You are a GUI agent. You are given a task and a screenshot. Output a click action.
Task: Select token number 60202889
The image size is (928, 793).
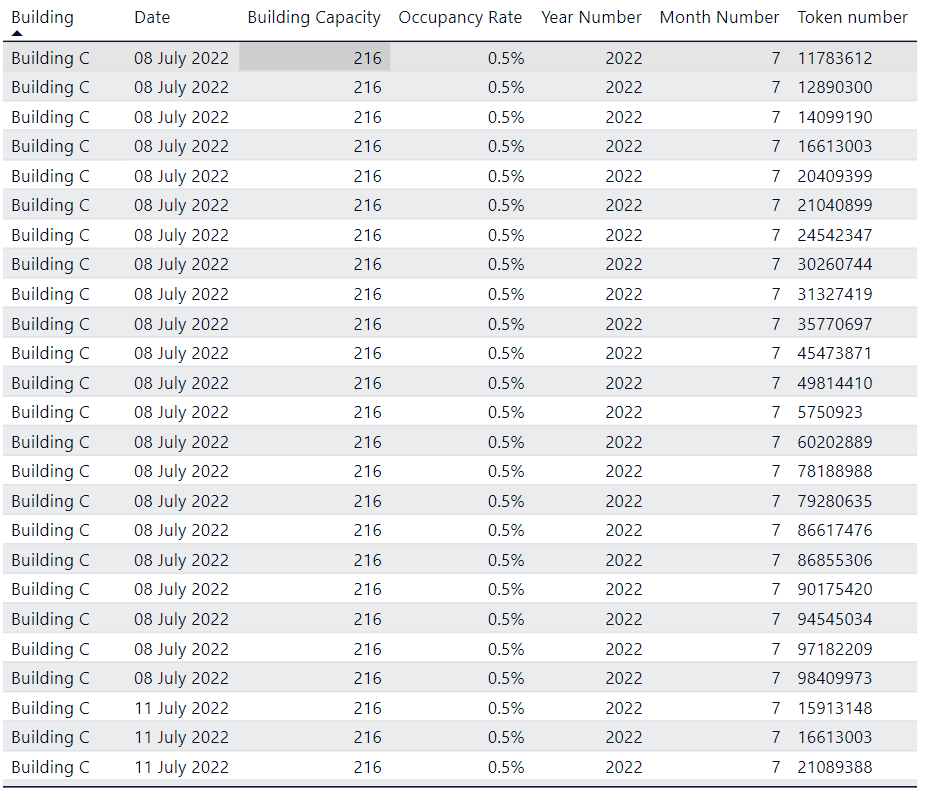pyautogui.click(x=834, y=443)
